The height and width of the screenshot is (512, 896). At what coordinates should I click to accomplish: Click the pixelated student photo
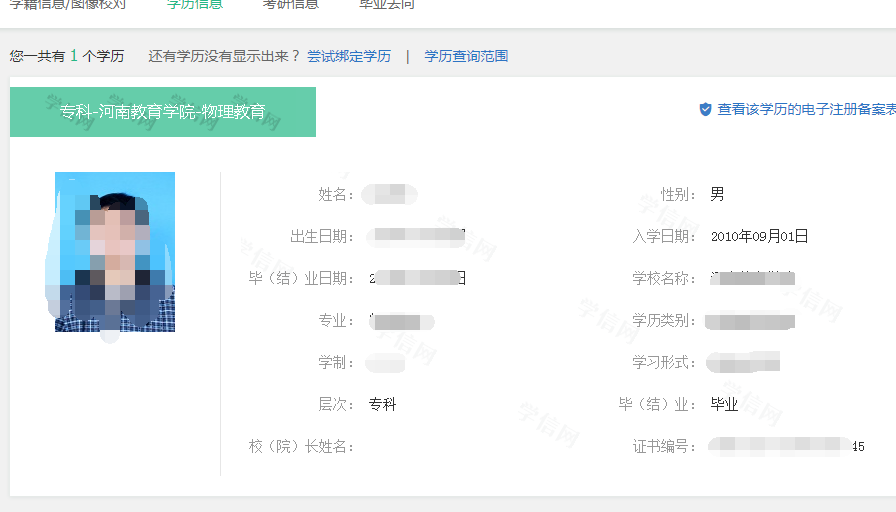click(x=115, y=252)
